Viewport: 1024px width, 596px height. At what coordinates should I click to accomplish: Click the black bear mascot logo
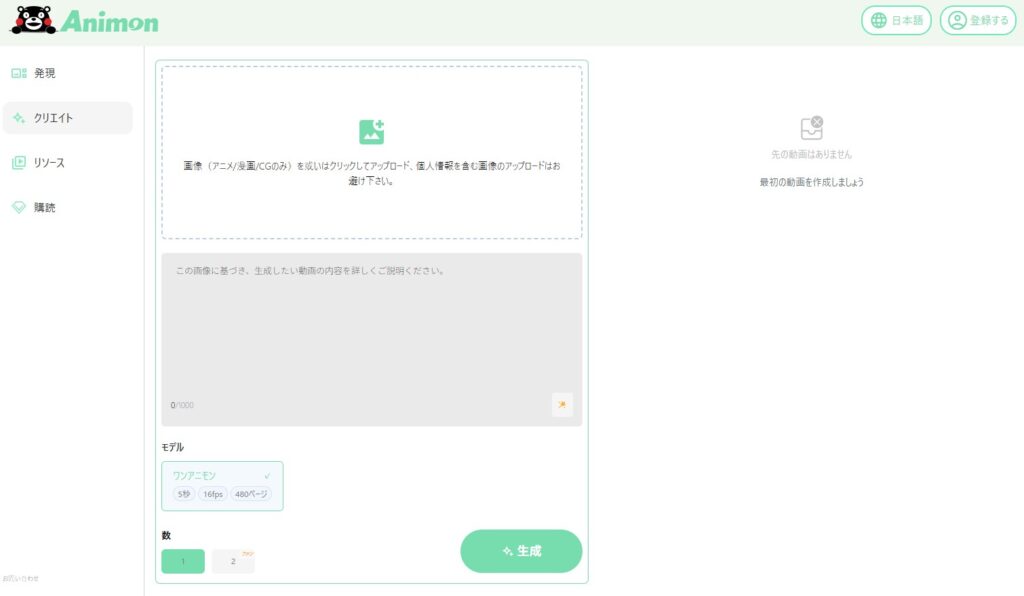(33, 20)
